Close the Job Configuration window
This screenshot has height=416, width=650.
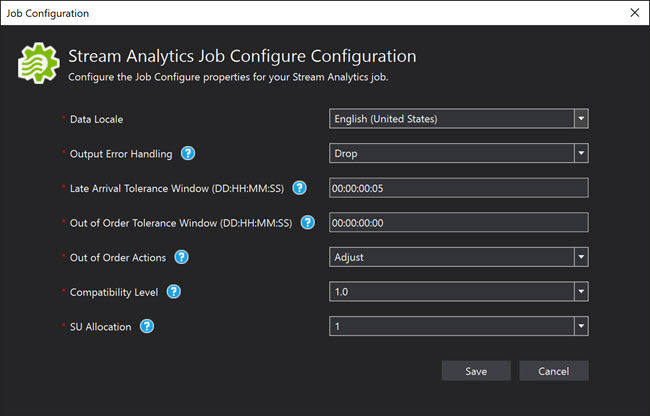(635, 13)
